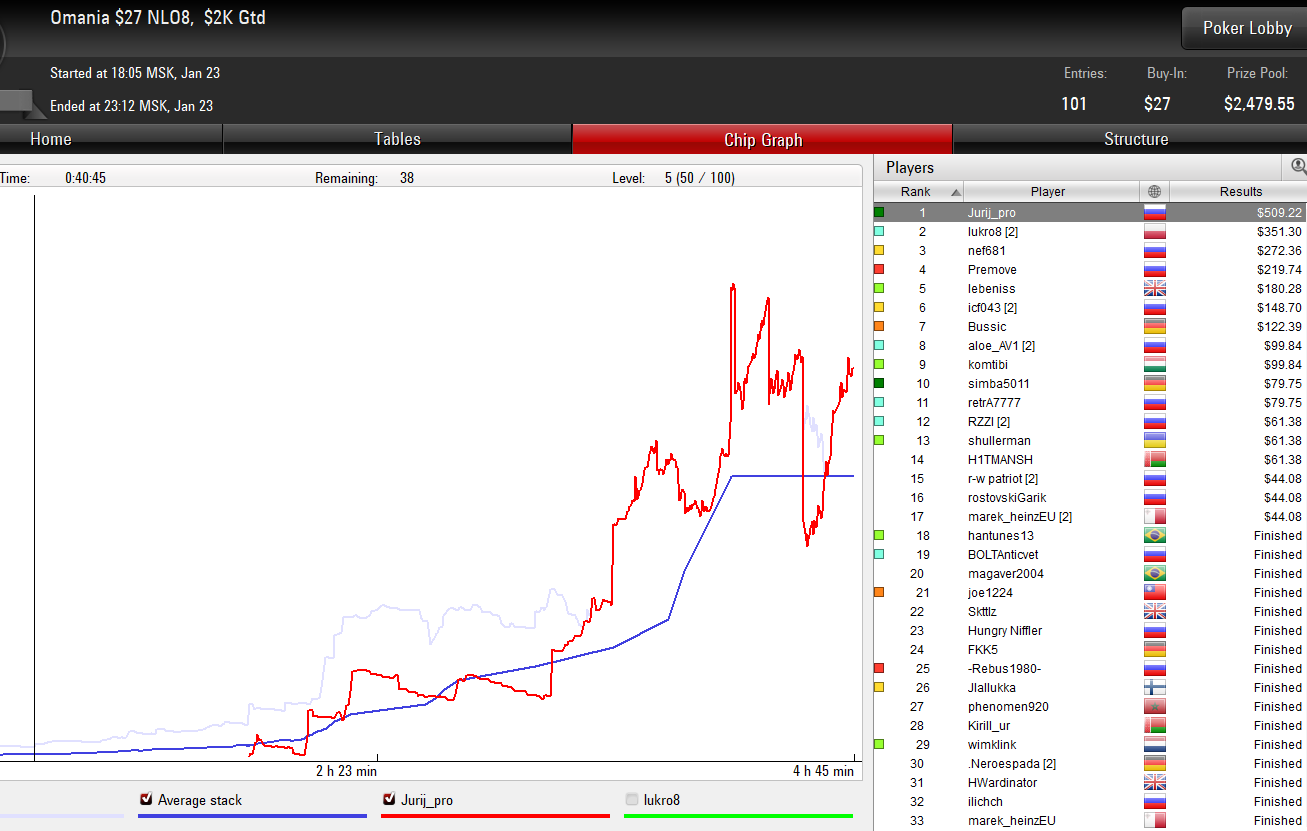The height and width of the screenshot is (831, 1307).
Task: Sort by the globe country column
Action: (x=1154, y=191)
